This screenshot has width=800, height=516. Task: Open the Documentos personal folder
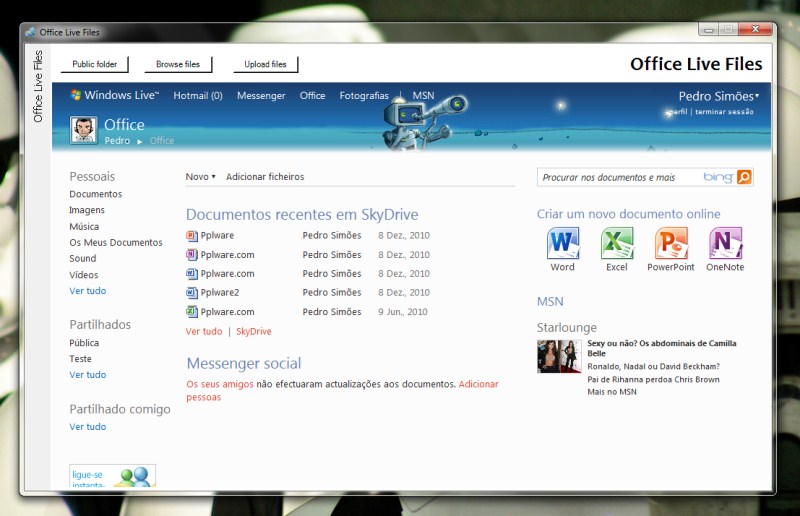click(x=95, y=194)
